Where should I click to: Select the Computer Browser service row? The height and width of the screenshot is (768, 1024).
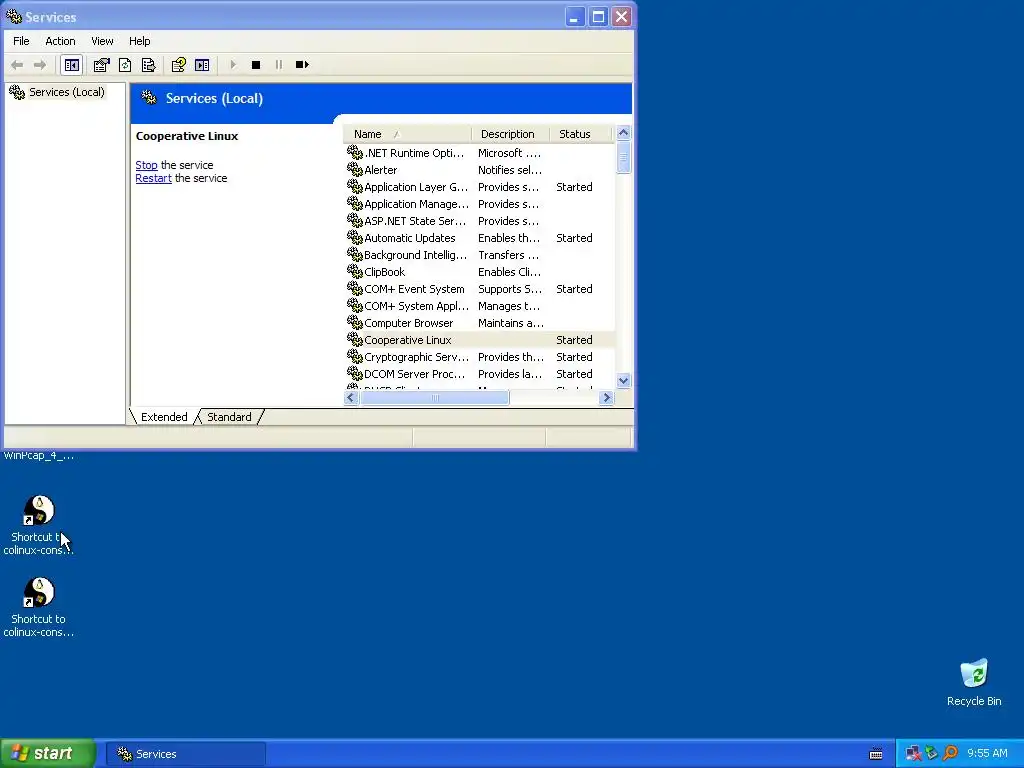click(479, 323)
